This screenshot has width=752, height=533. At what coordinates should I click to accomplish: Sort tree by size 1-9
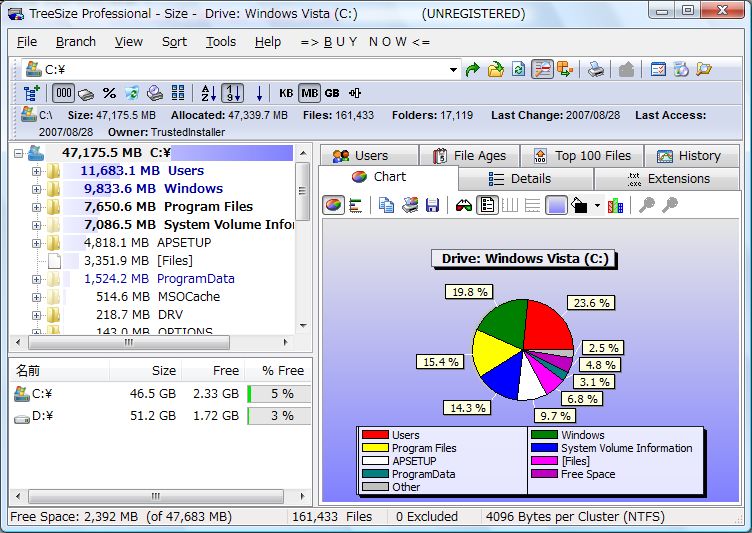tap(233, 93)
